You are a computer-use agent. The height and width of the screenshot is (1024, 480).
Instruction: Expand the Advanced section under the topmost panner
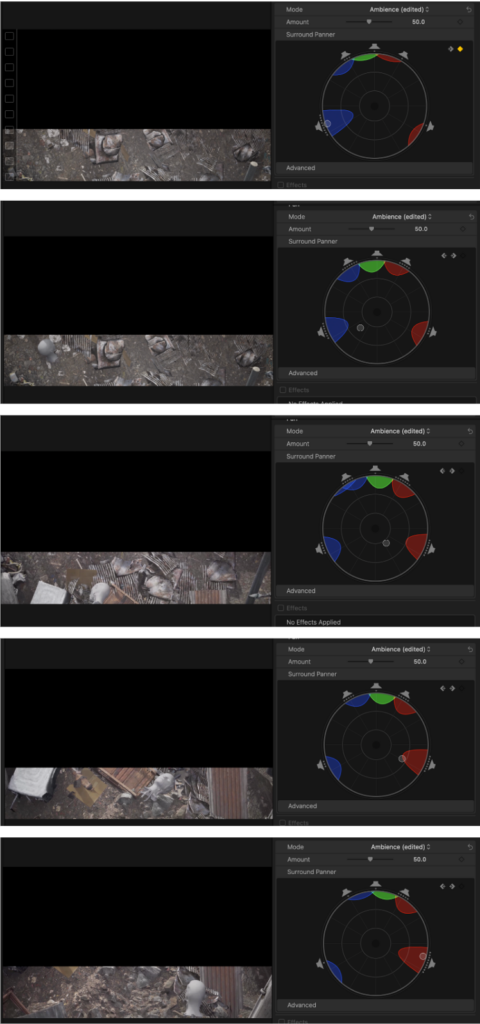[374, 168]
